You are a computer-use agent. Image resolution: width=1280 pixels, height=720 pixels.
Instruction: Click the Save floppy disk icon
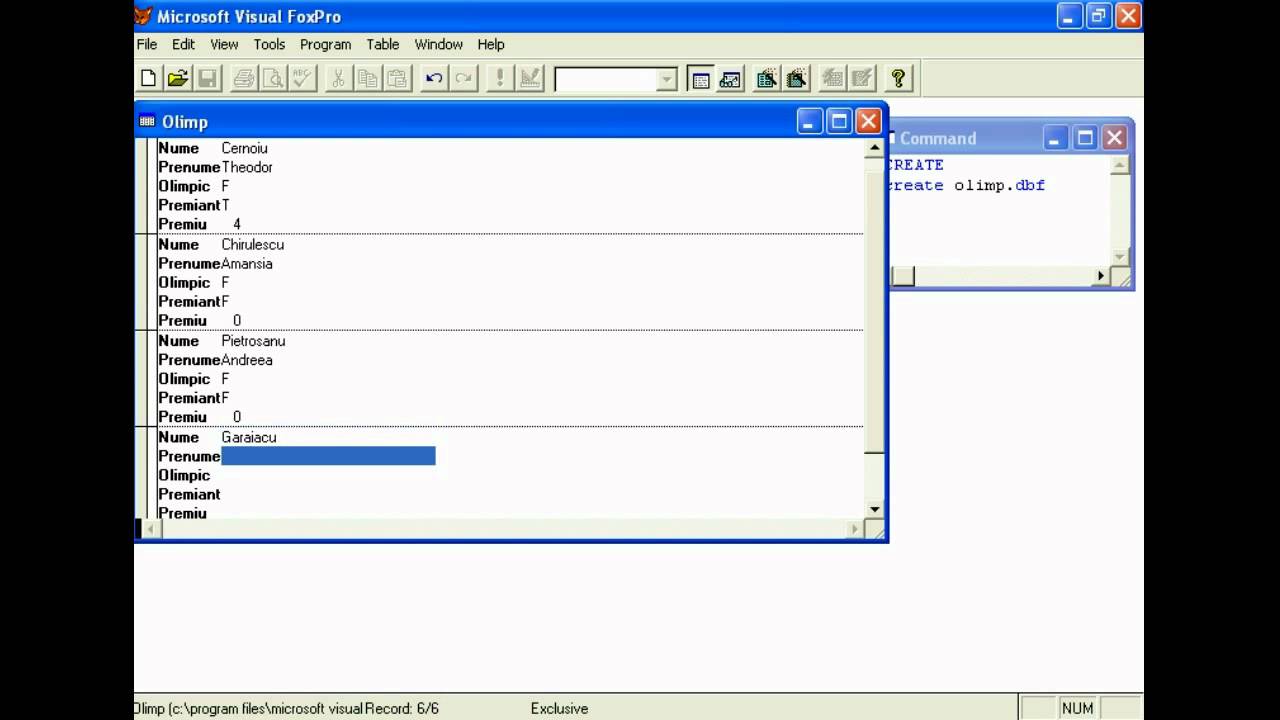click(207, 79)
